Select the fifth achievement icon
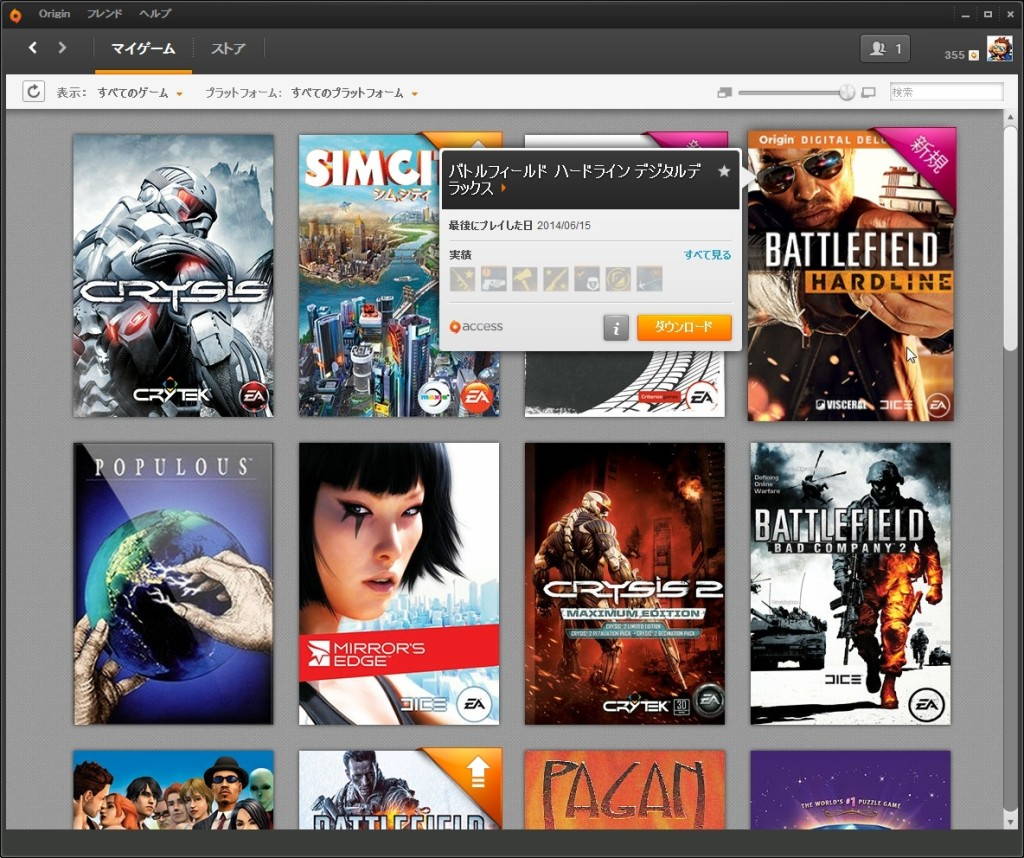 click(x=586, y=279)
